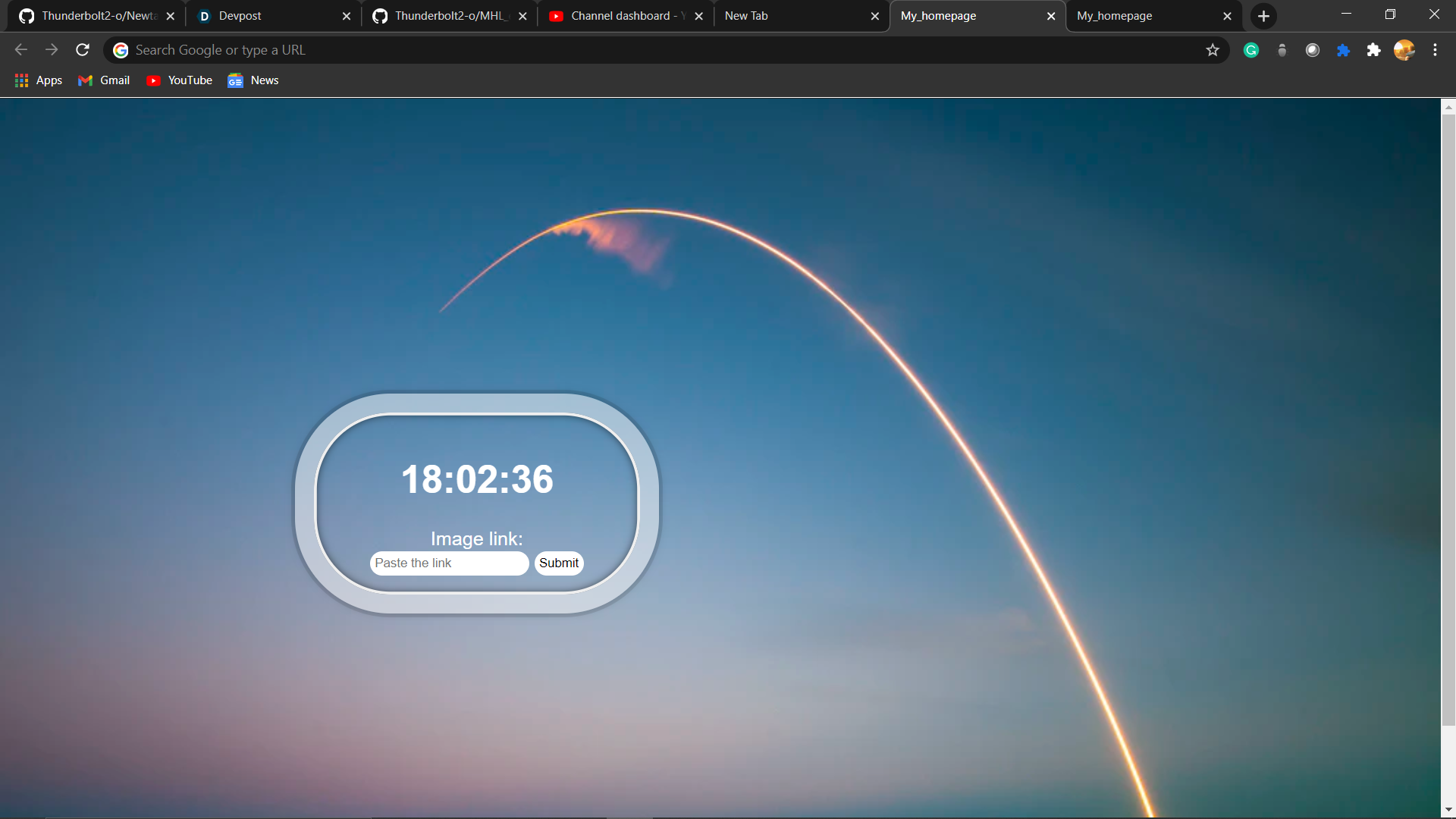Open the News bookmark
Image resolution: width=1456 pixels, height=819 pixels.
(x=253, y=80)
